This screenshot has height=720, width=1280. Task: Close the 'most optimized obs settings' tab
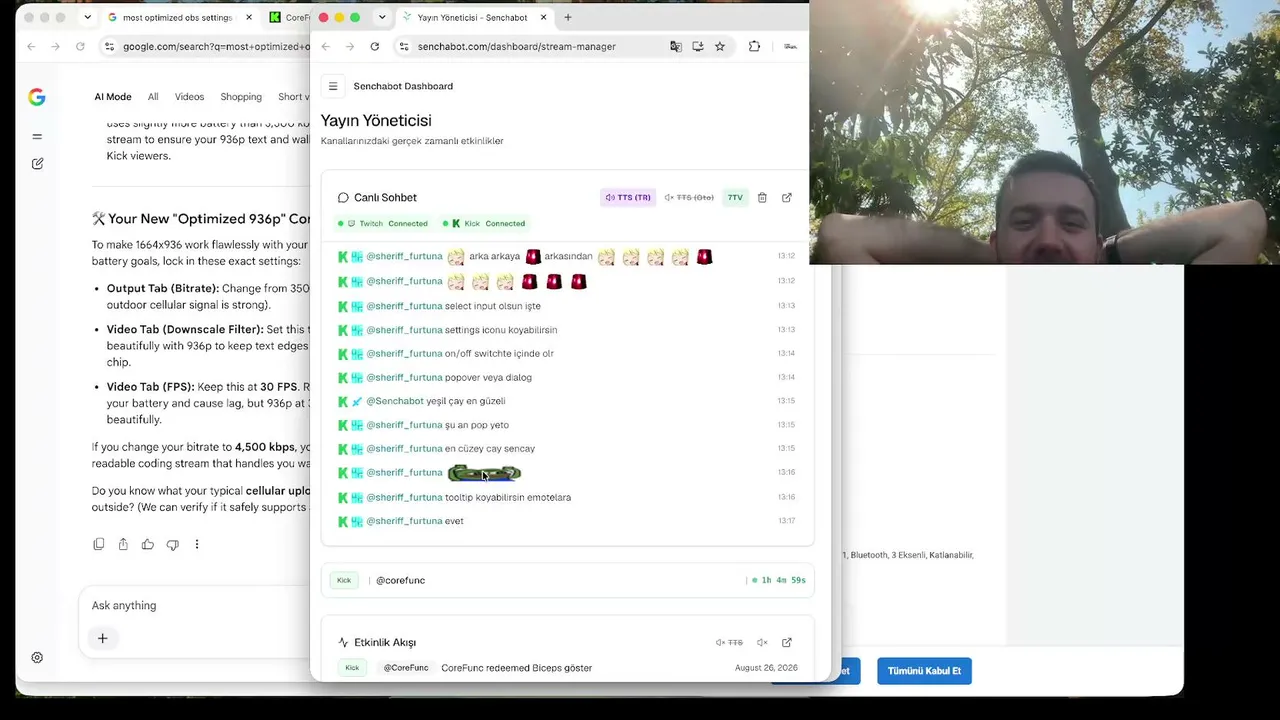click(x=247, y=17)
